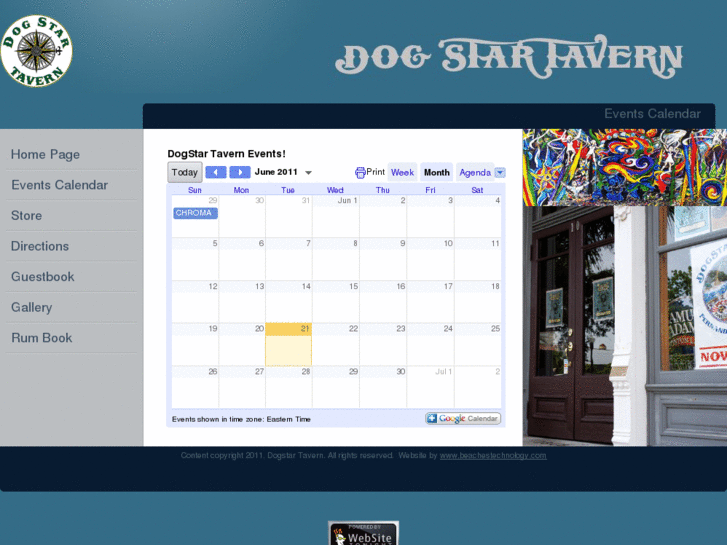Click the Wed column header
The width and height of the screenshot is (727, 545).
[335, 190]
